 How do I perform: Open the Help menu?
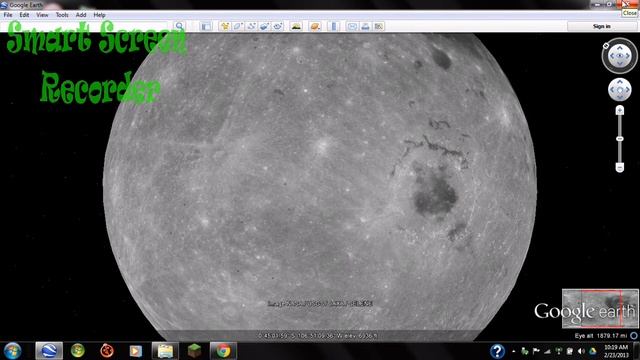[99, 15]
